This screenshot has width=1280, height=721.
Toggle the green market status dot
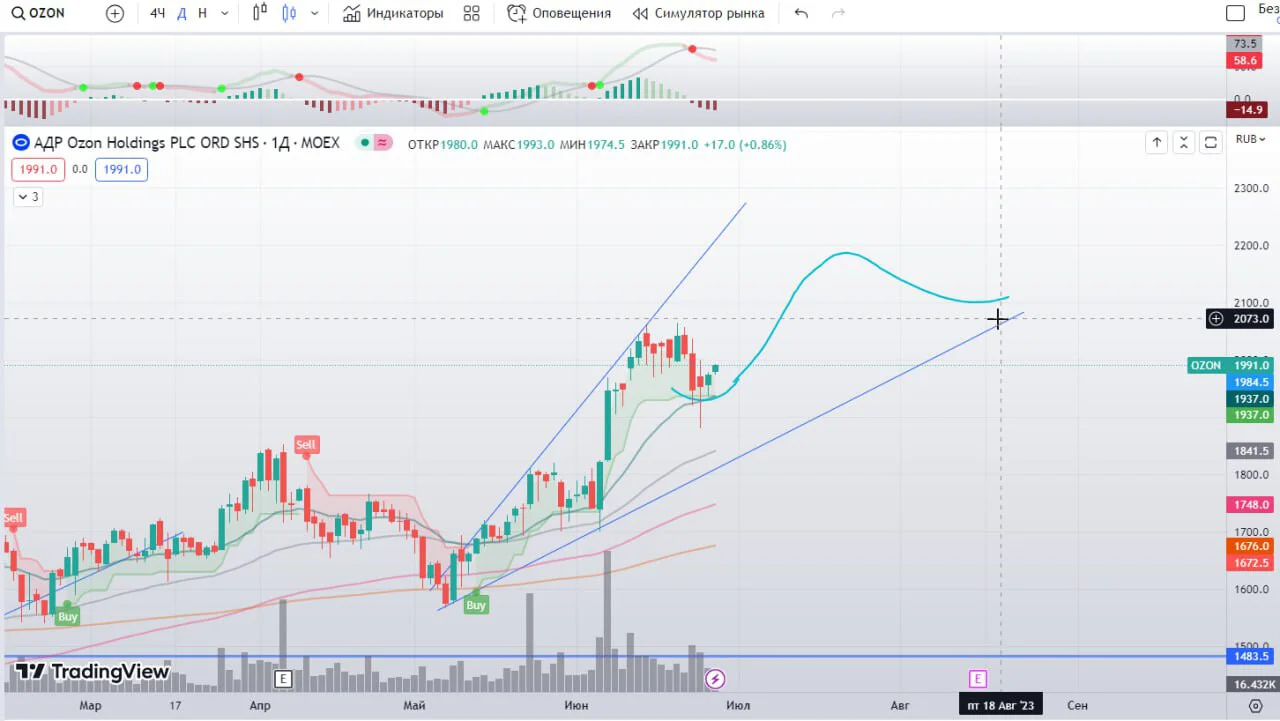point(365,143)
